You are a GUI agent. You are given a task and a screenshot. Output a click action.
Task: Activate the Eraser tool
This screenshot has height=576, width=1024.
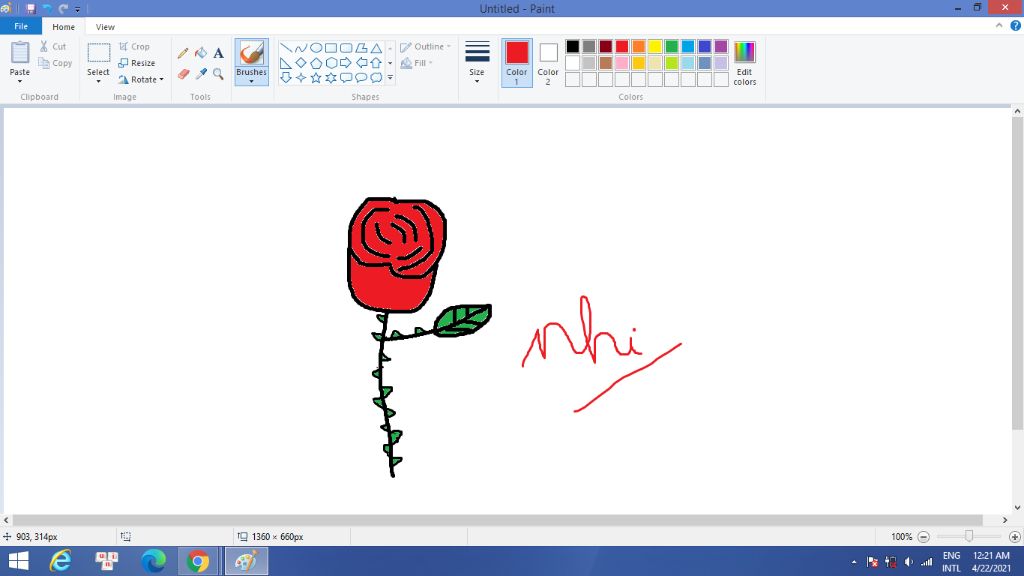click(183, 74)
